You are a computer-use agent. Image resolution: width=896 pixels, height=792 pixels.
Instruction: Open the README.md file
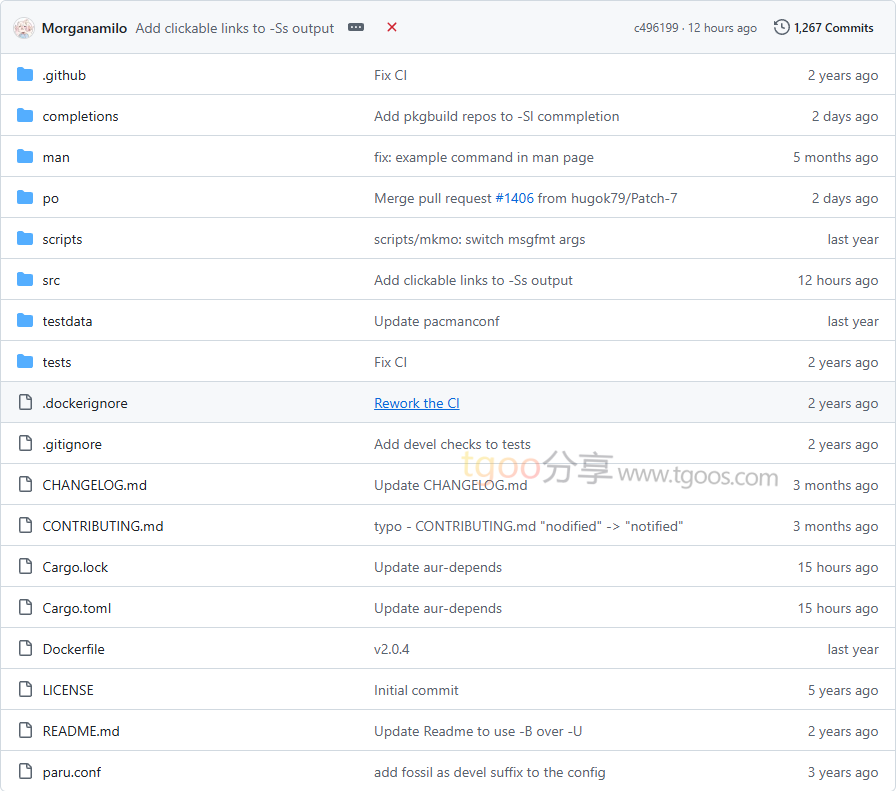point(81,731)
